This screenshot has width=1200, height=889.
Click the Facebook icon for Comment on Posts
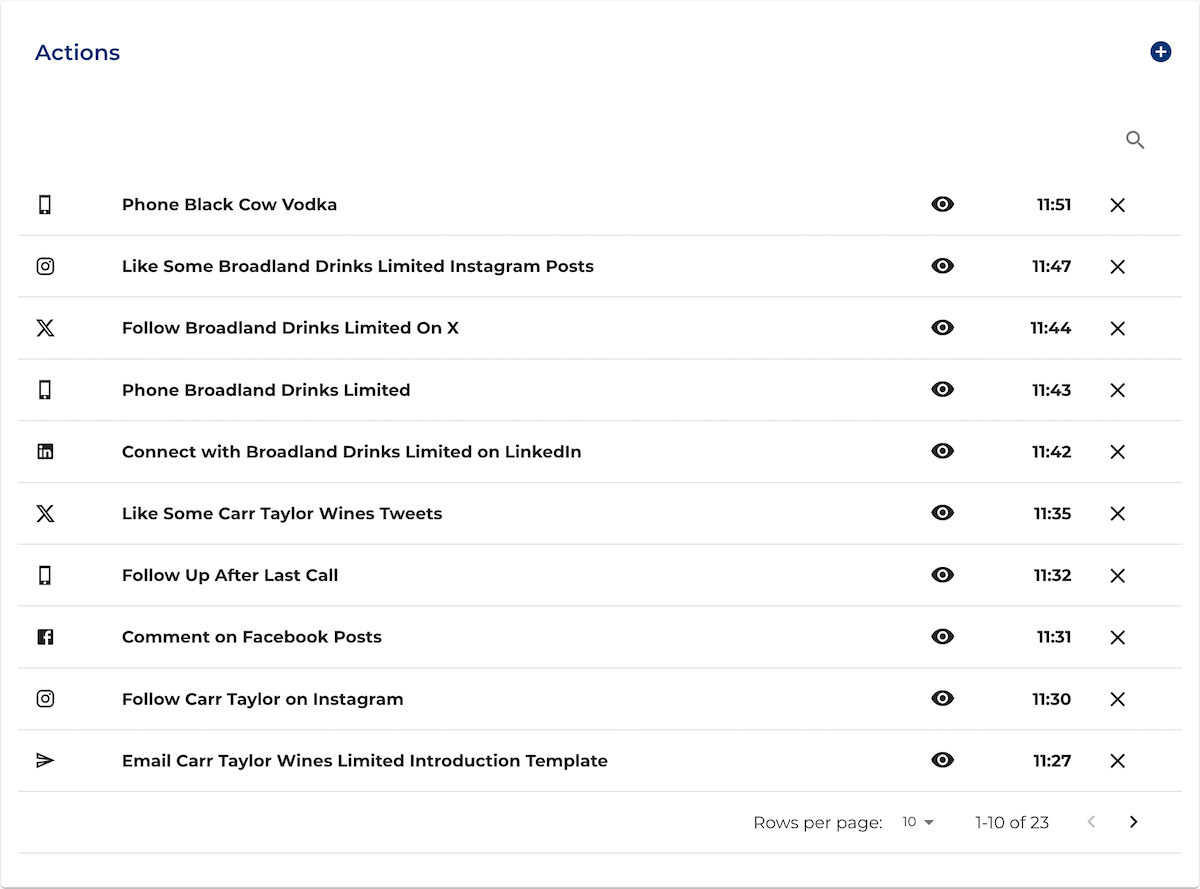point(45,637)
